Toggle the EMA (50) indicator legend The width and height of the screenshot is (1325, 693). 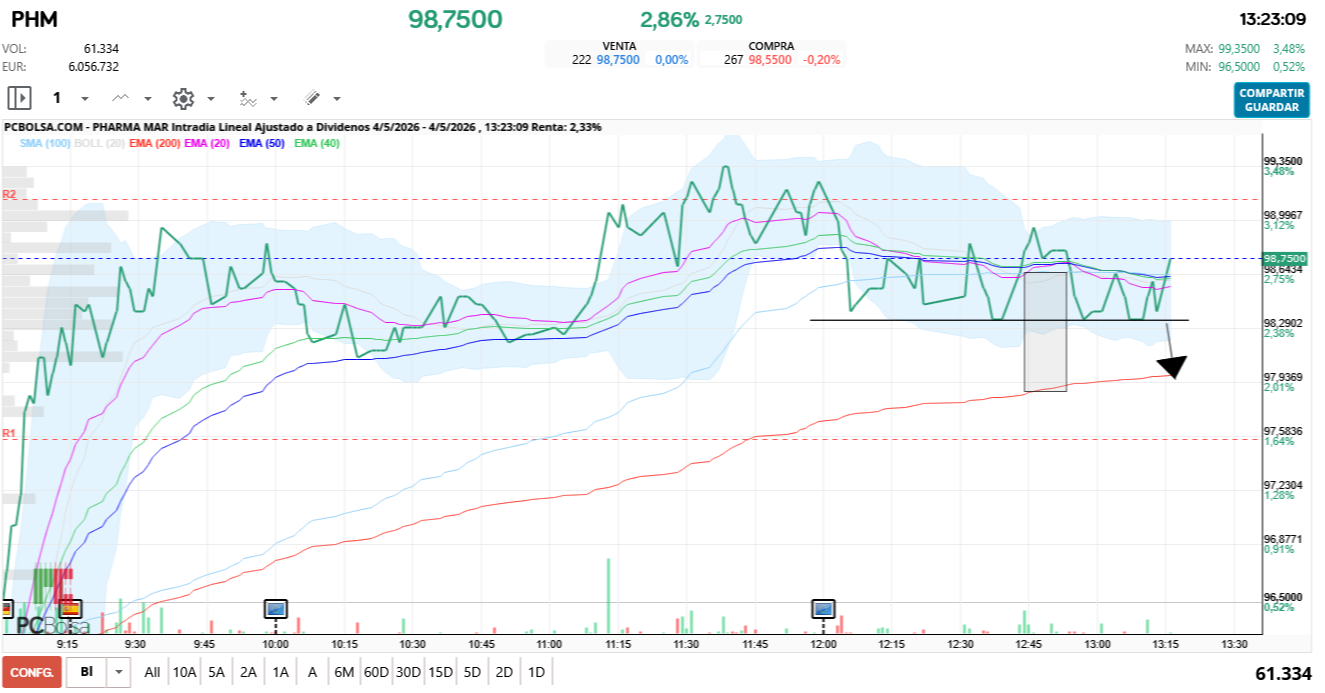pyautogui.click(x=263, y=144)
